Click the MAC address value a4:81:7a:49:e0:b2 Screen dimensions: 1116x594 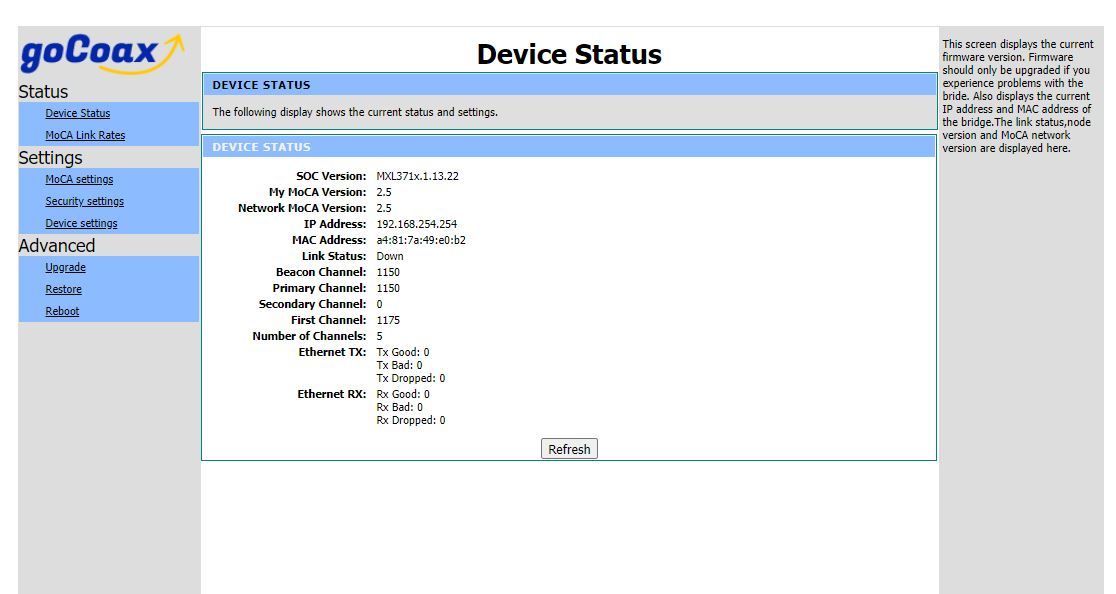coord(420,240)
